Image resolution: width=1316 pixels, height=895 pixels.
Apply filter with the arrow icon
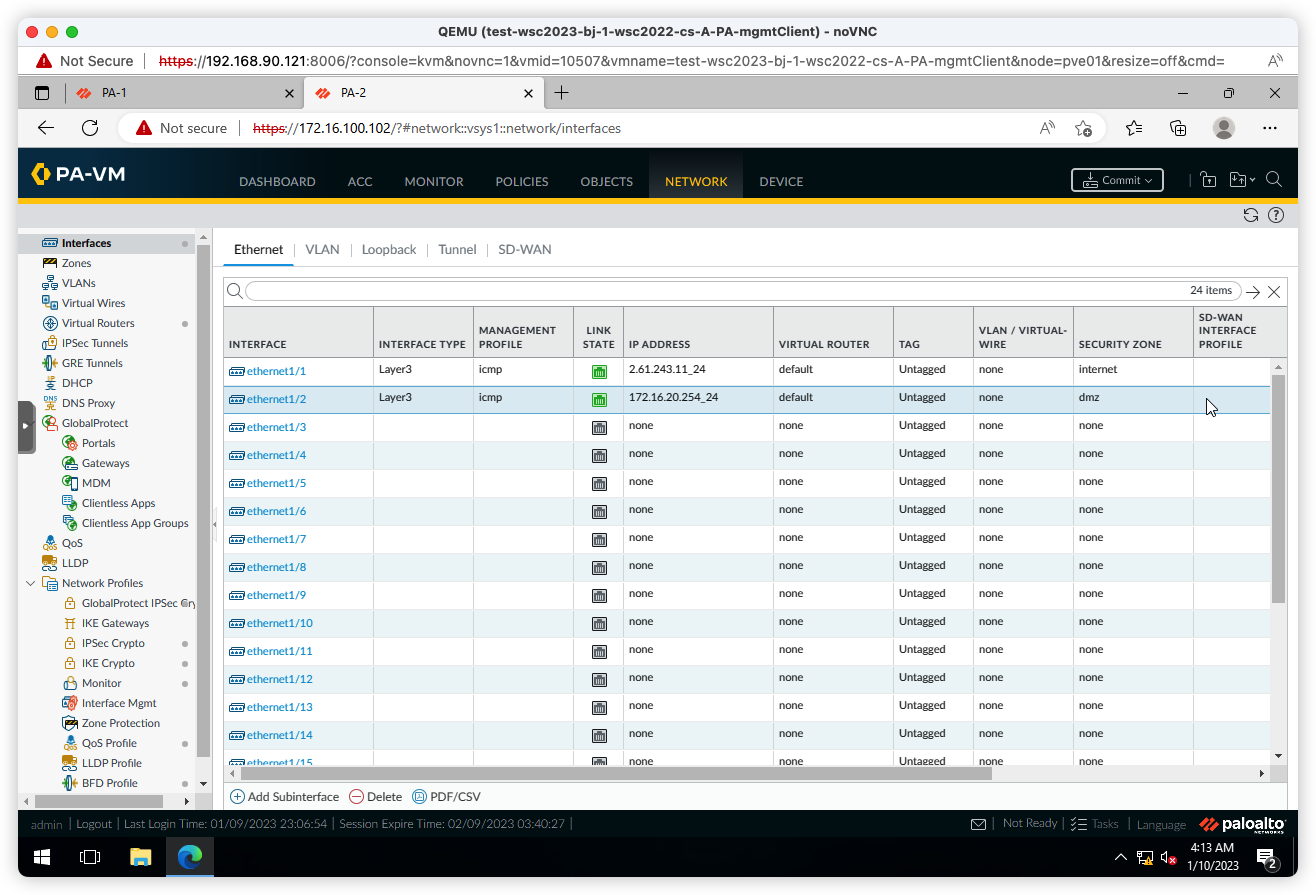1253,292
